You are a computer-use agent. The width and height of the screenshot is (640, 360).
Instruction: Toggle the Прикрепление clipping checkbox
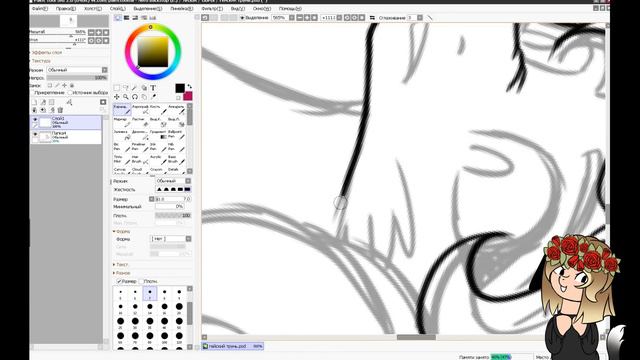pyautogui.click(x=32, y=93)
